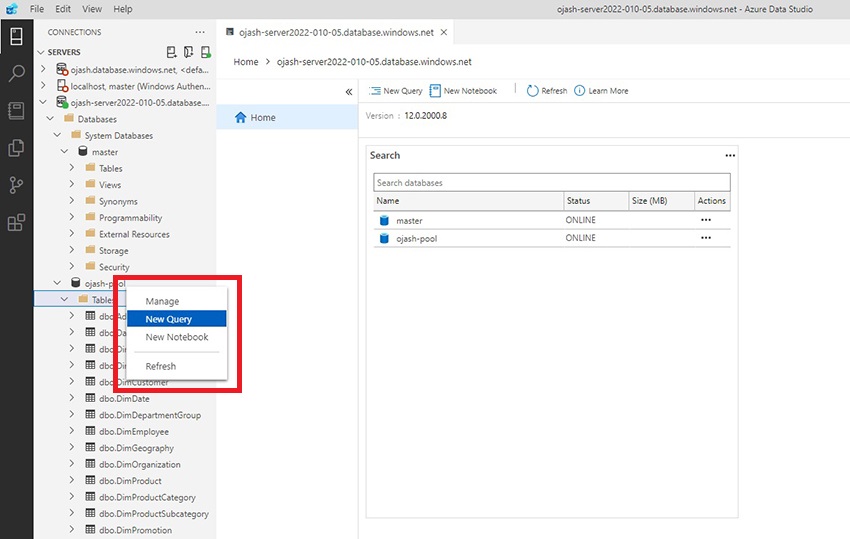The height and width of the screenshot is (539, 850).
Task: Collapse the Databases folder
Action: tap(50, 118)
